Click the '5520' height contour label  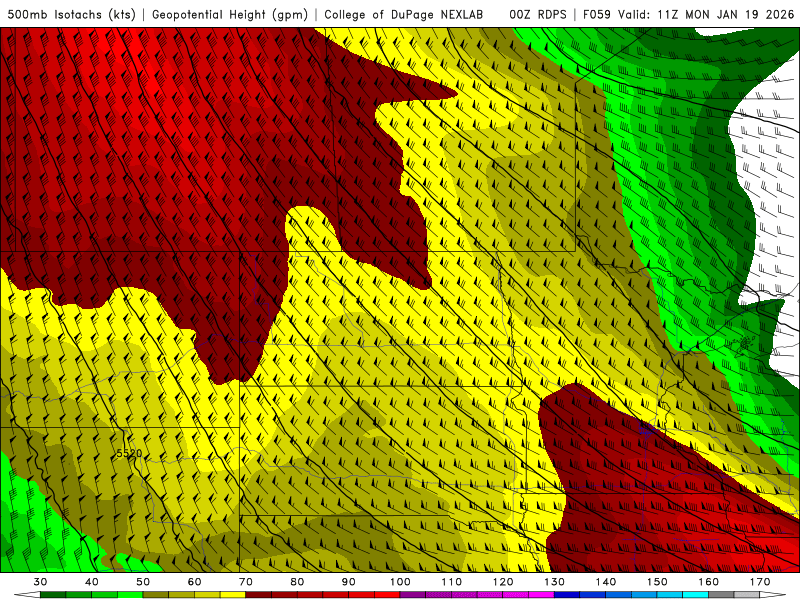click(x=129, y=453)
